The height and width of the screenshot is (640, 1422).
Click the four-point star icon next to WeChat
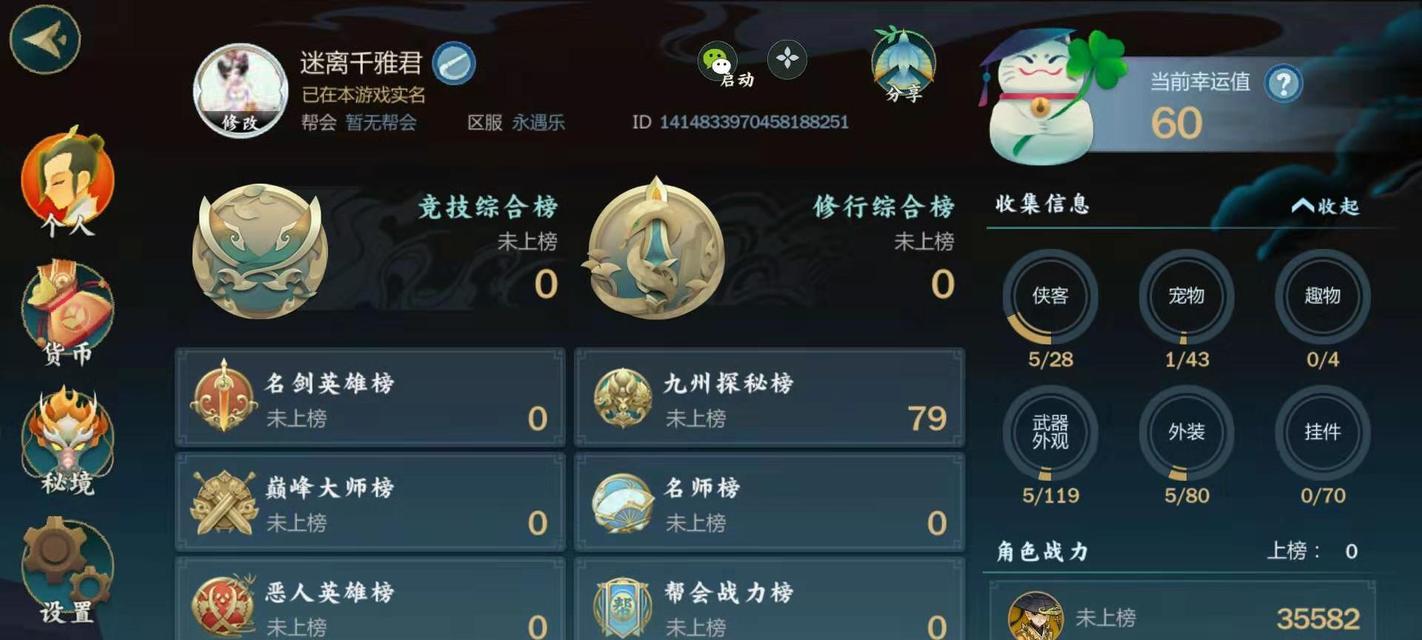coord(788,59)
